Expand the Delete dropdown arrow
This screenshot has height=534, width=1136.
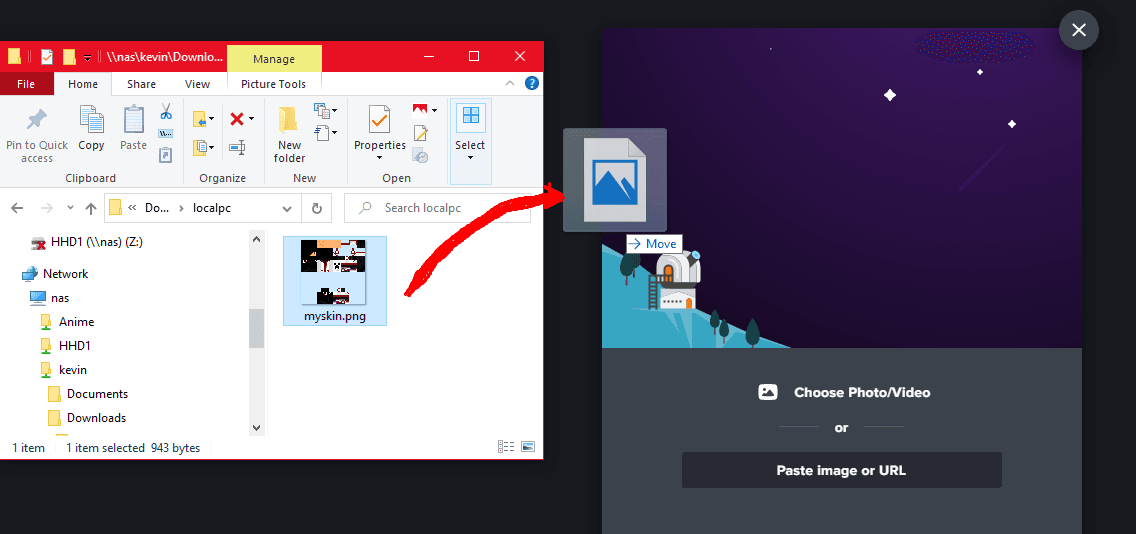[x=250, y=120]
